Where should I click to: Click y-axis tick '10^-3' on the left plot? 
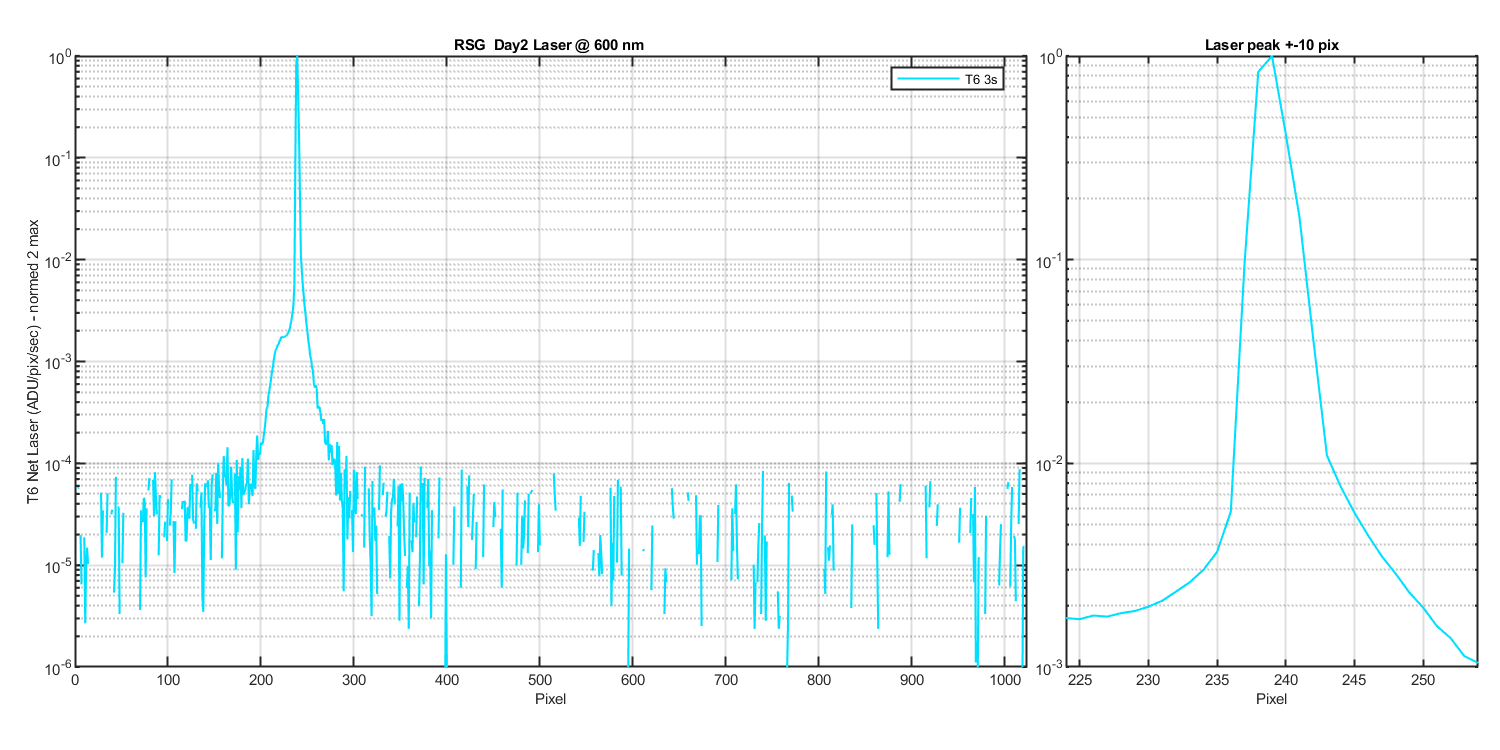[56, 361]
